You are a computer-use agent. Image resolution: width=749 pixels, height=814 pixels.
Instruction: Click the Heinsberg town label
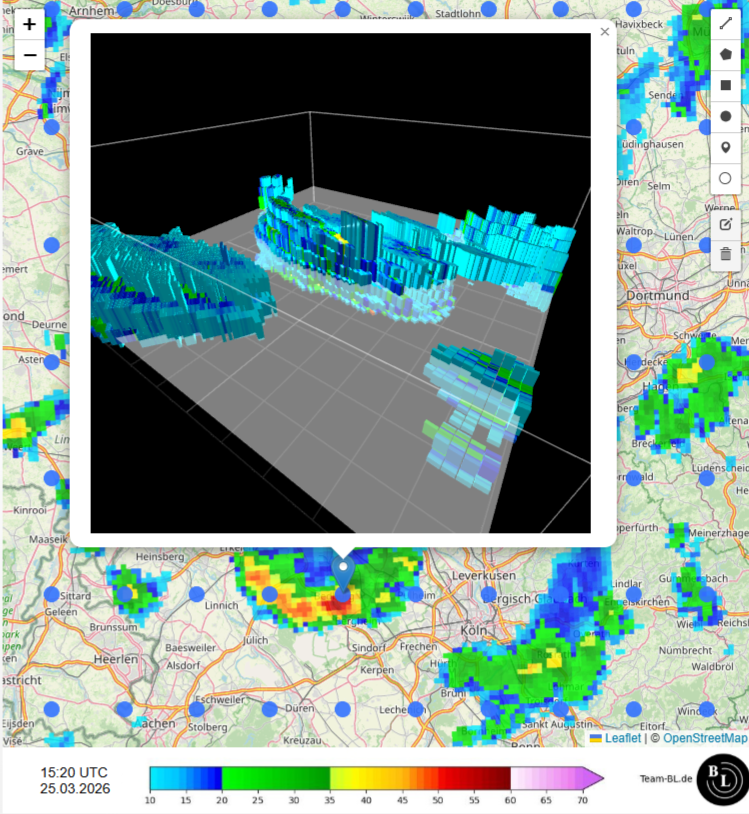pos(160,557)
